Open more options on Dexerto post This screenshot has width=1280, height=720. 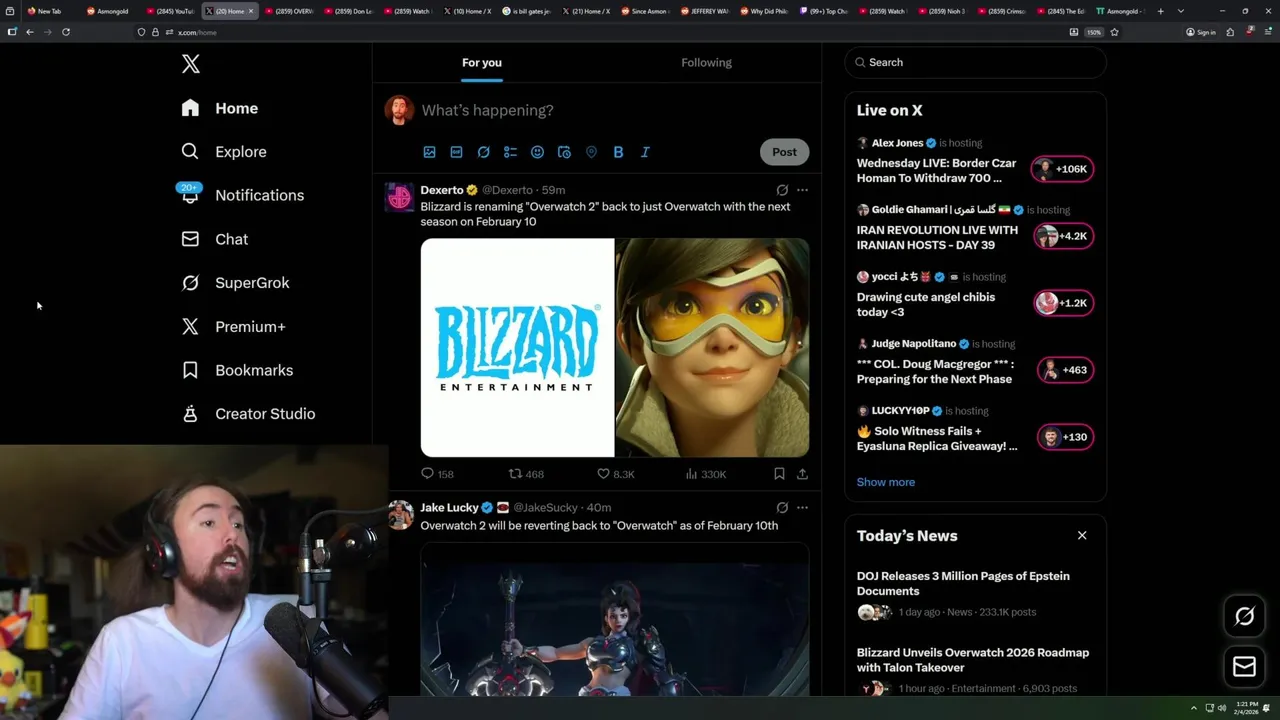(802, 190)
